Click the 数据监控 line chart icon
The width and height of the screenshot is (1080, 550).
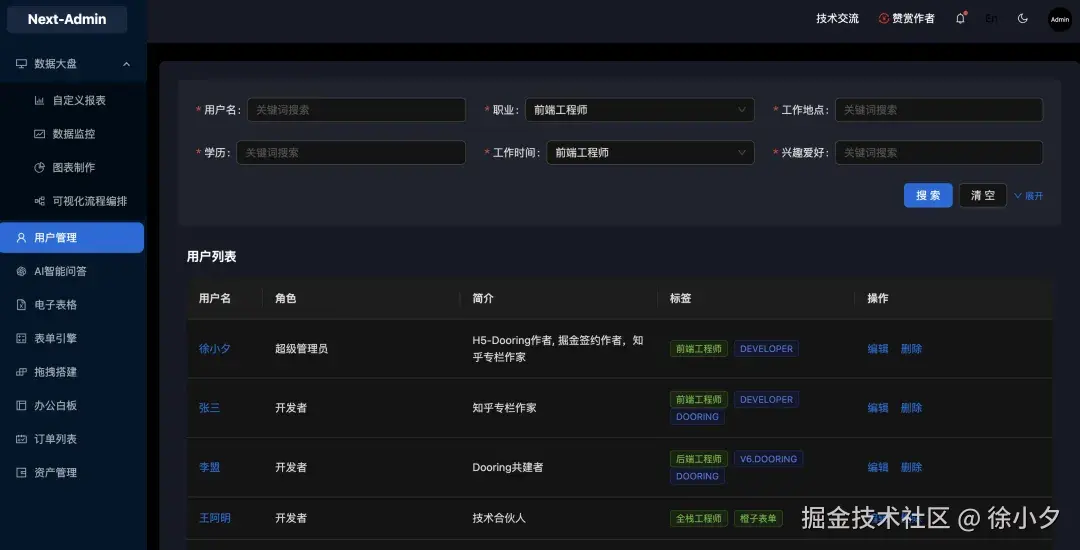pos(39,134)
